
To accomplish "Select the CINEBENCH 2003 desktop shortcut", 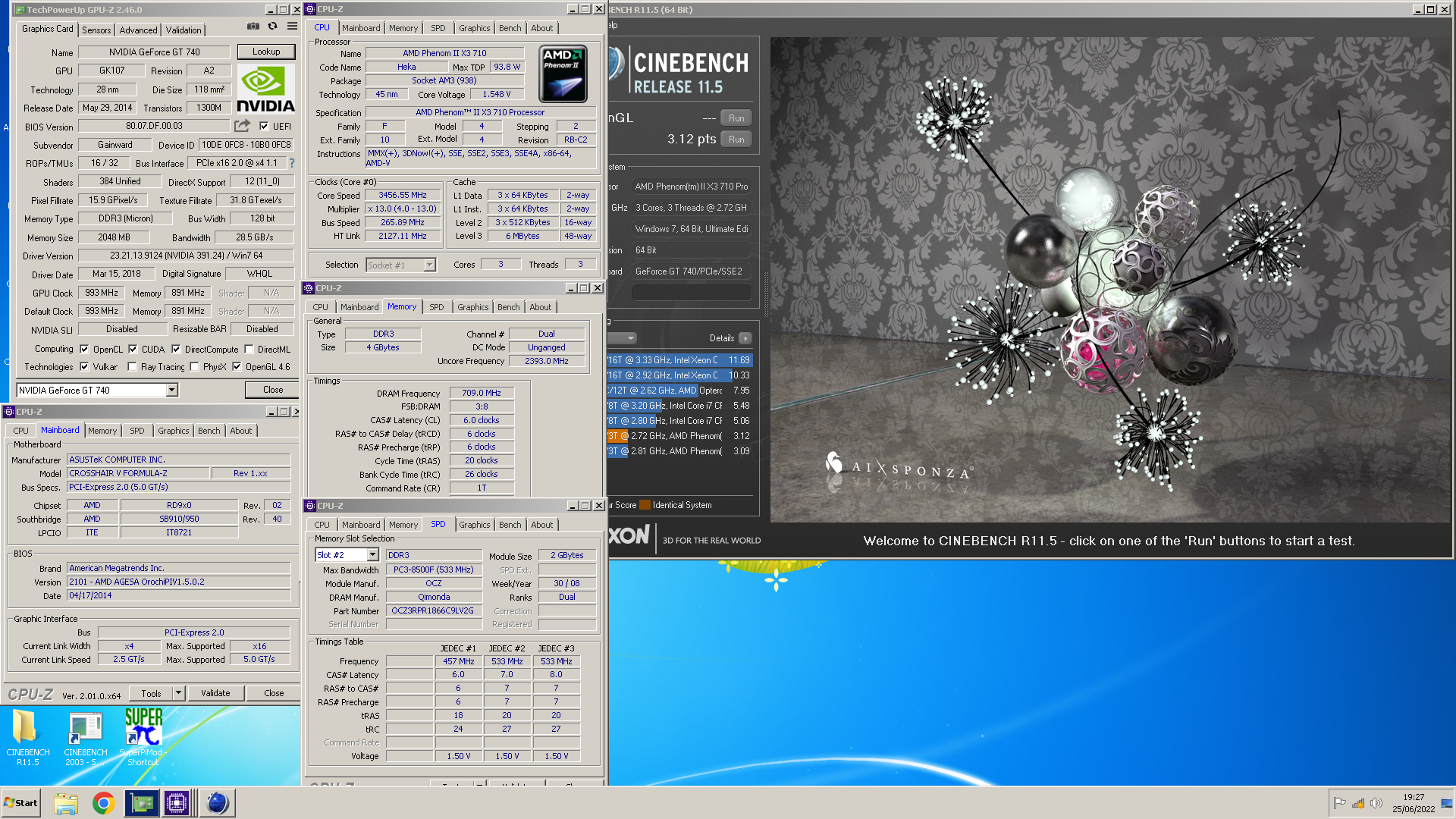I will pos(86,739).
